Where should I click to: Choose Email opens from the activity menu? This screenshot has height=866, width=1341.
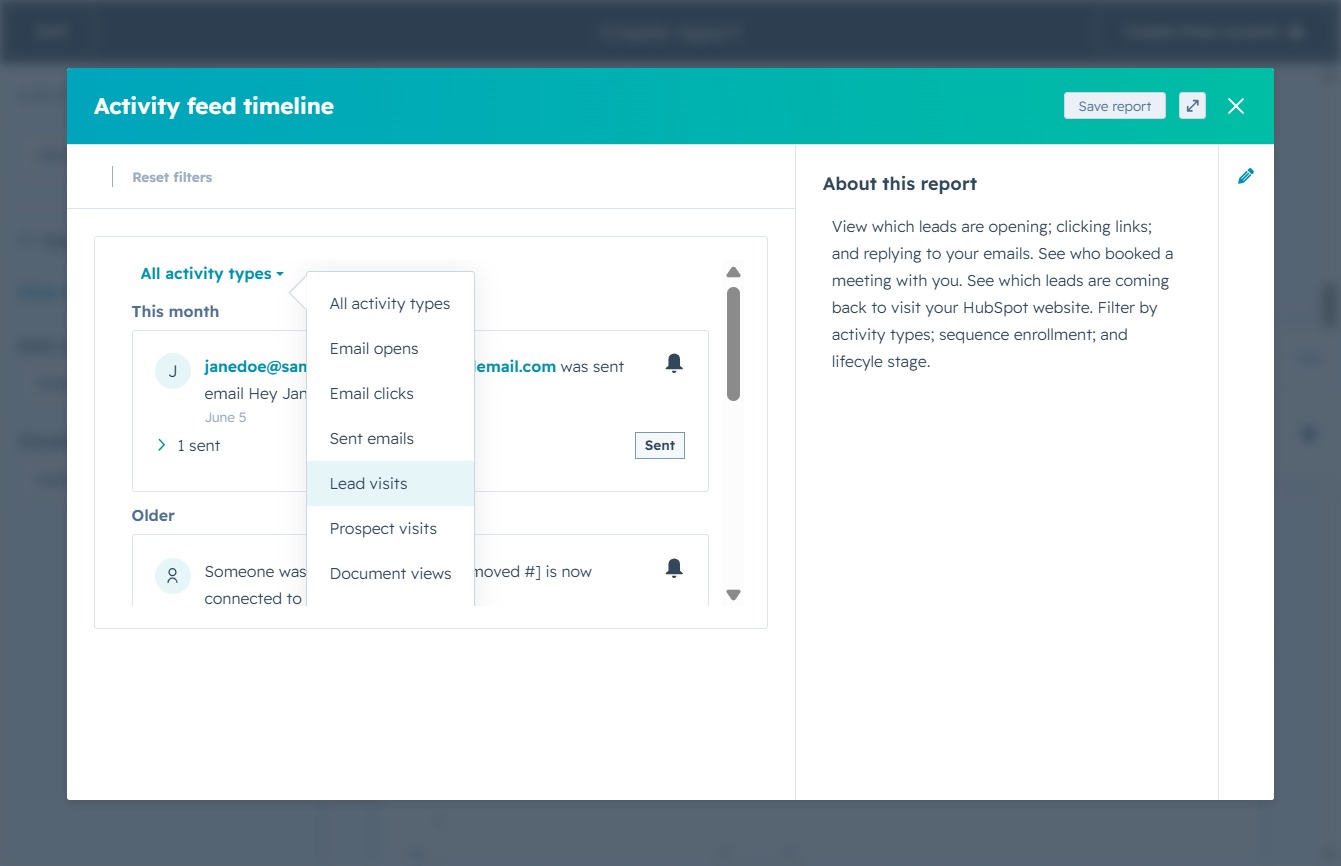pos(390,349)
